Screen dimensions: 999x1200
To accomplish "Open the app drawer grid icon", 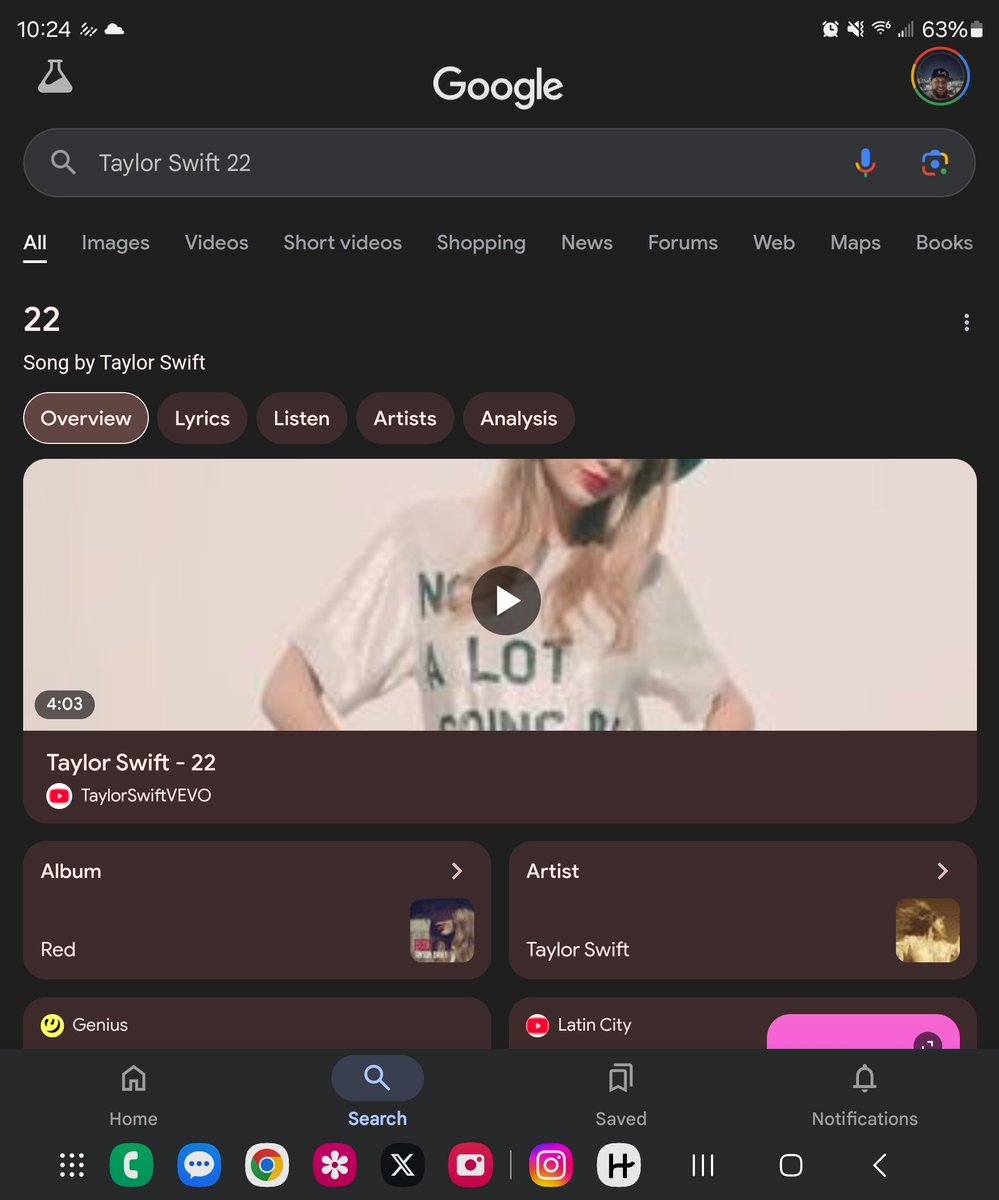I will pos(72,1165).
